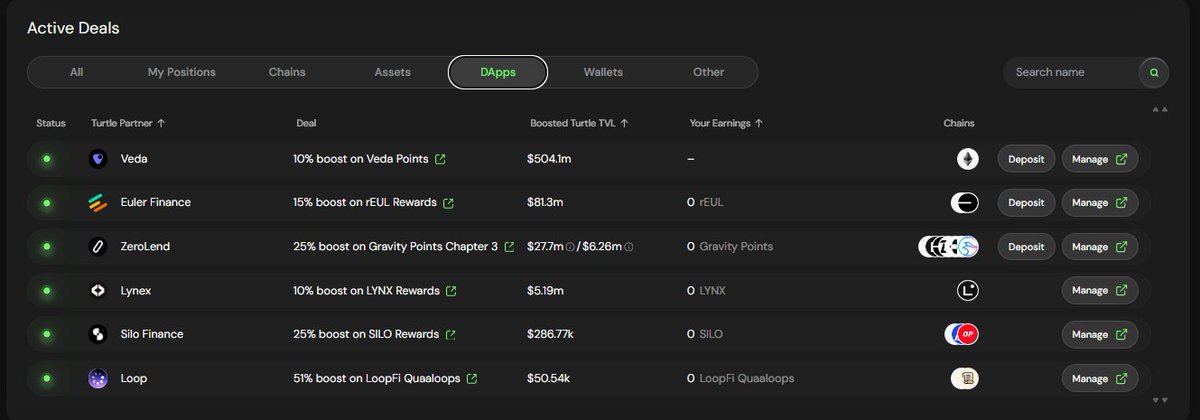
Task: Click the green status dot for ZeroLend
Action: coord(46,246)
